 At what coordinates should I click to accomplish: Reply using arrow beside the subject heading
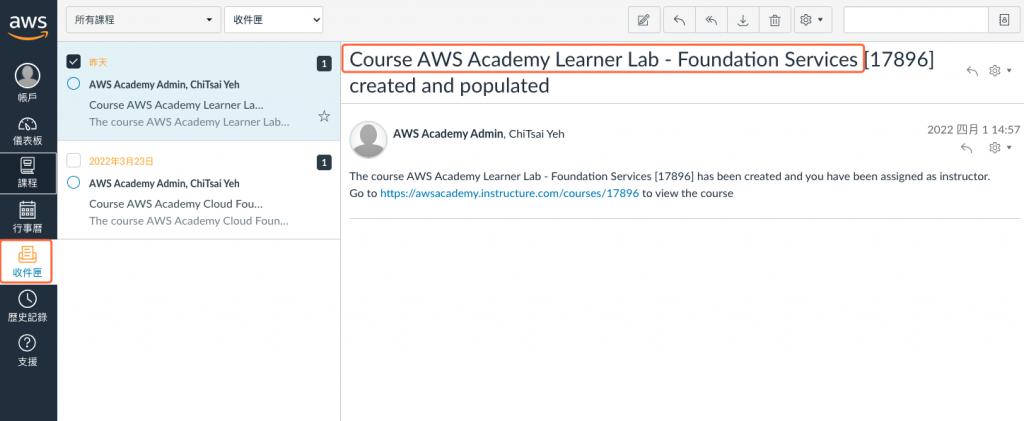pyautogui.click(x=972, y=71)
